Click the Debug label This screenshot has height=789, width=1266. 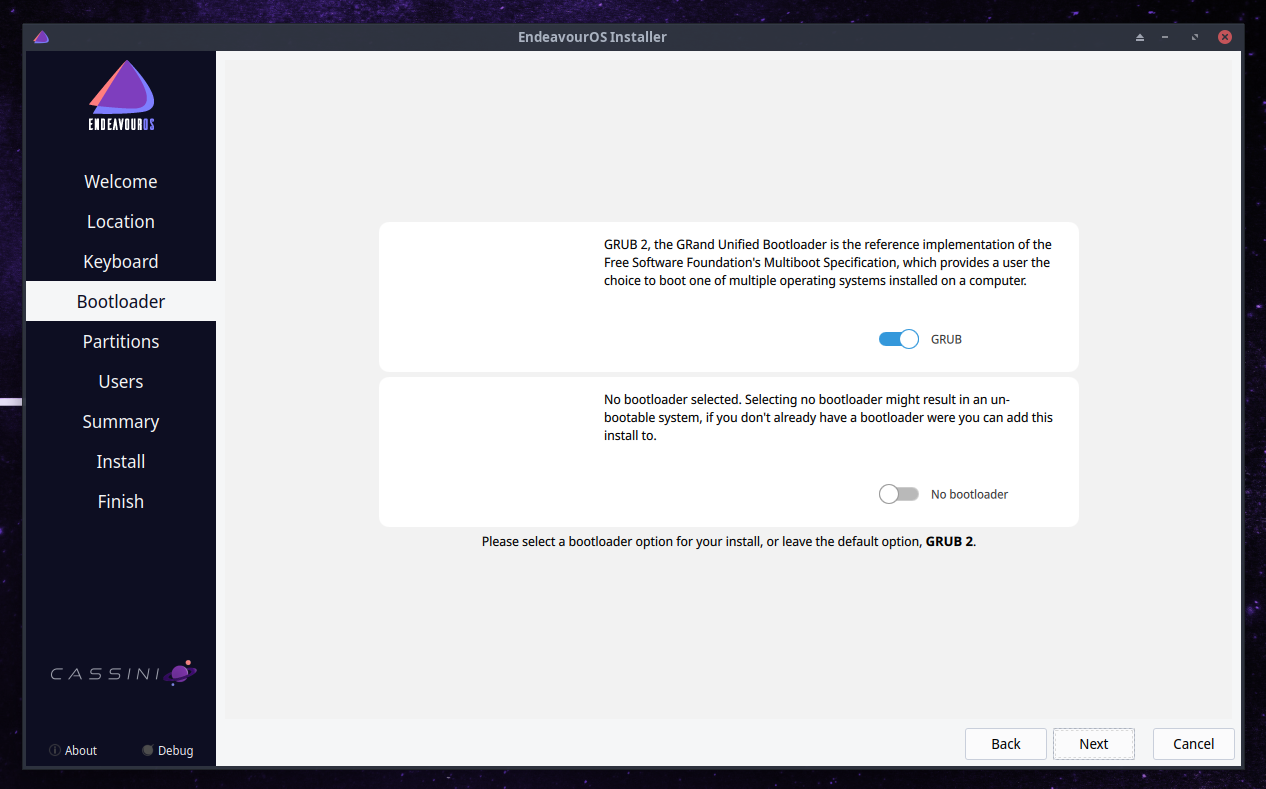point(175,750)
